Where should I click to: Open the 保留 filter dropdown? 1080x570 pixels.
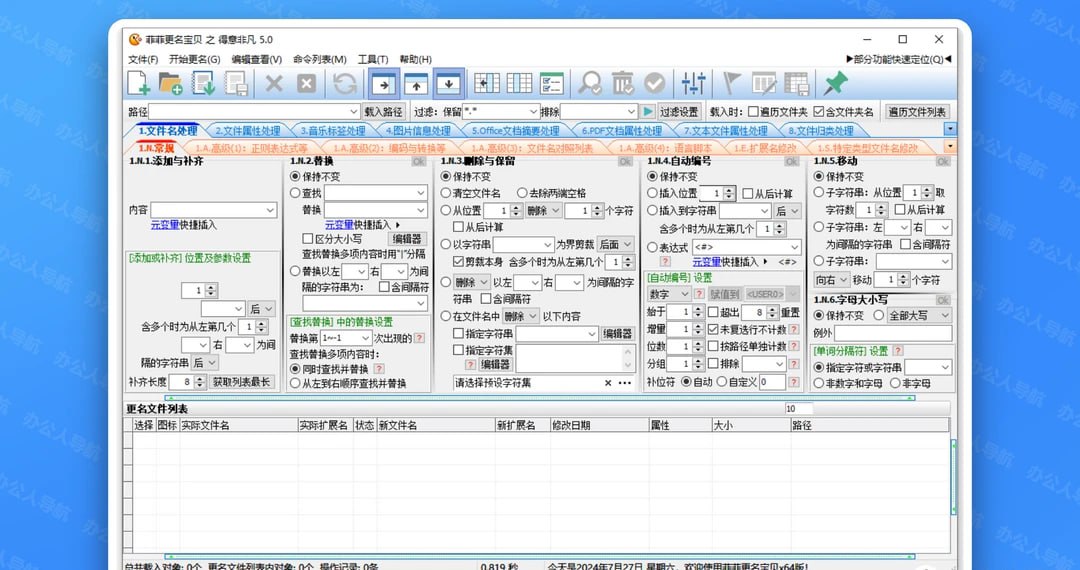click(533, 112)
